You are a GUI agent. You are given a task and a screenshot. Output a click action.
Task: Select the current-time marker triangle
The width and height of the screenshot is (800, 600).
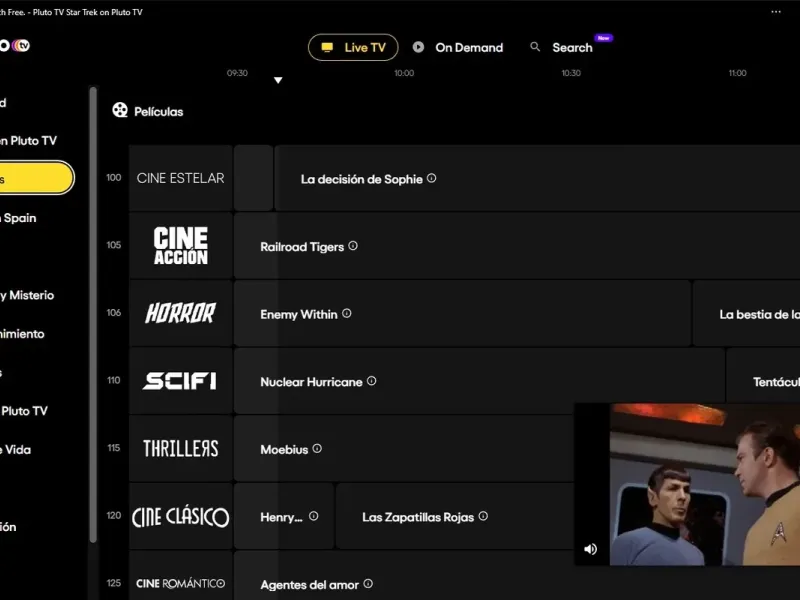(x=278, y=80)
